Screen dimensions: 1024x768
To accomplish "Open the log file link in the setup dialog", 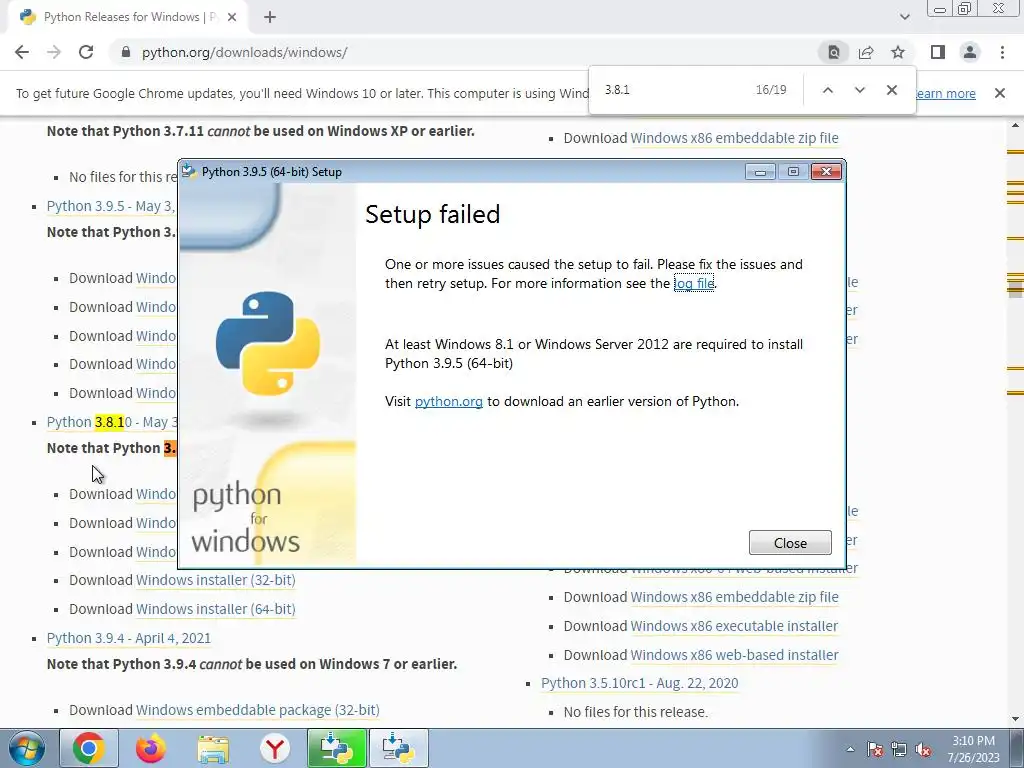I will 694,283.
